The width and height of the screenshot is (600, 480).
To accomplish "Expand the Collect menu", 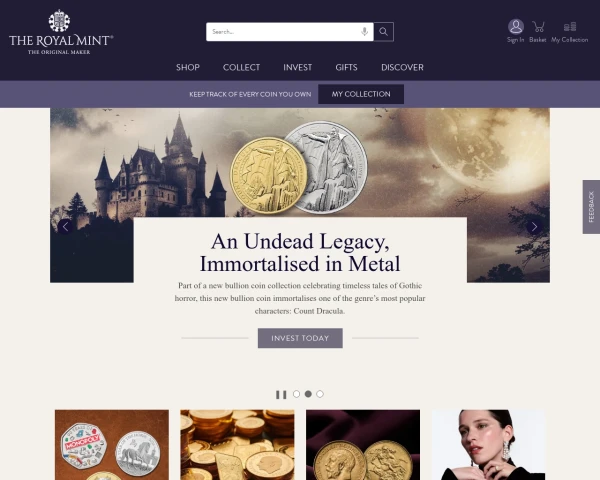I will tap(241, 67).
